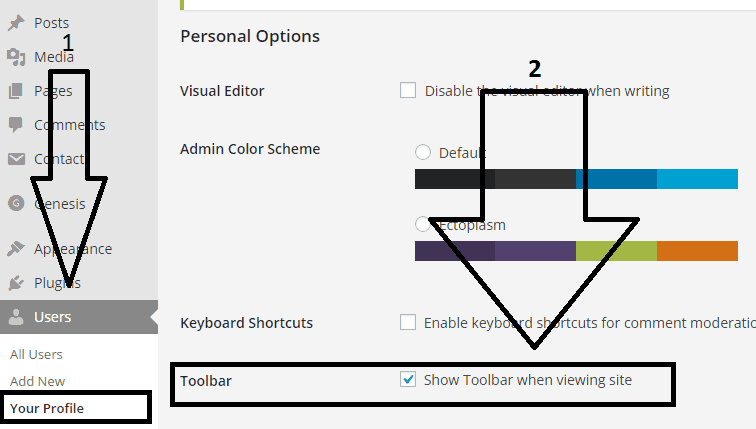The height and width of the screenshot is (429, 756).
Task: Click the Comments speech bubble icon
Action: pos(15,125)
